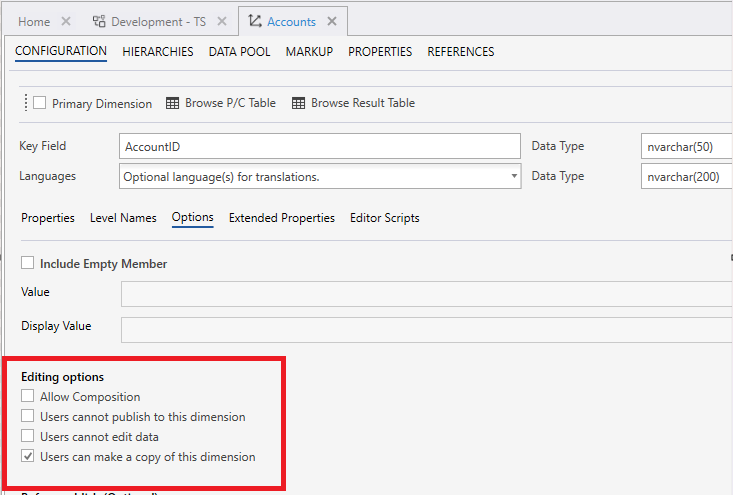Click the toolbar drag handle grip

point(26,103)
